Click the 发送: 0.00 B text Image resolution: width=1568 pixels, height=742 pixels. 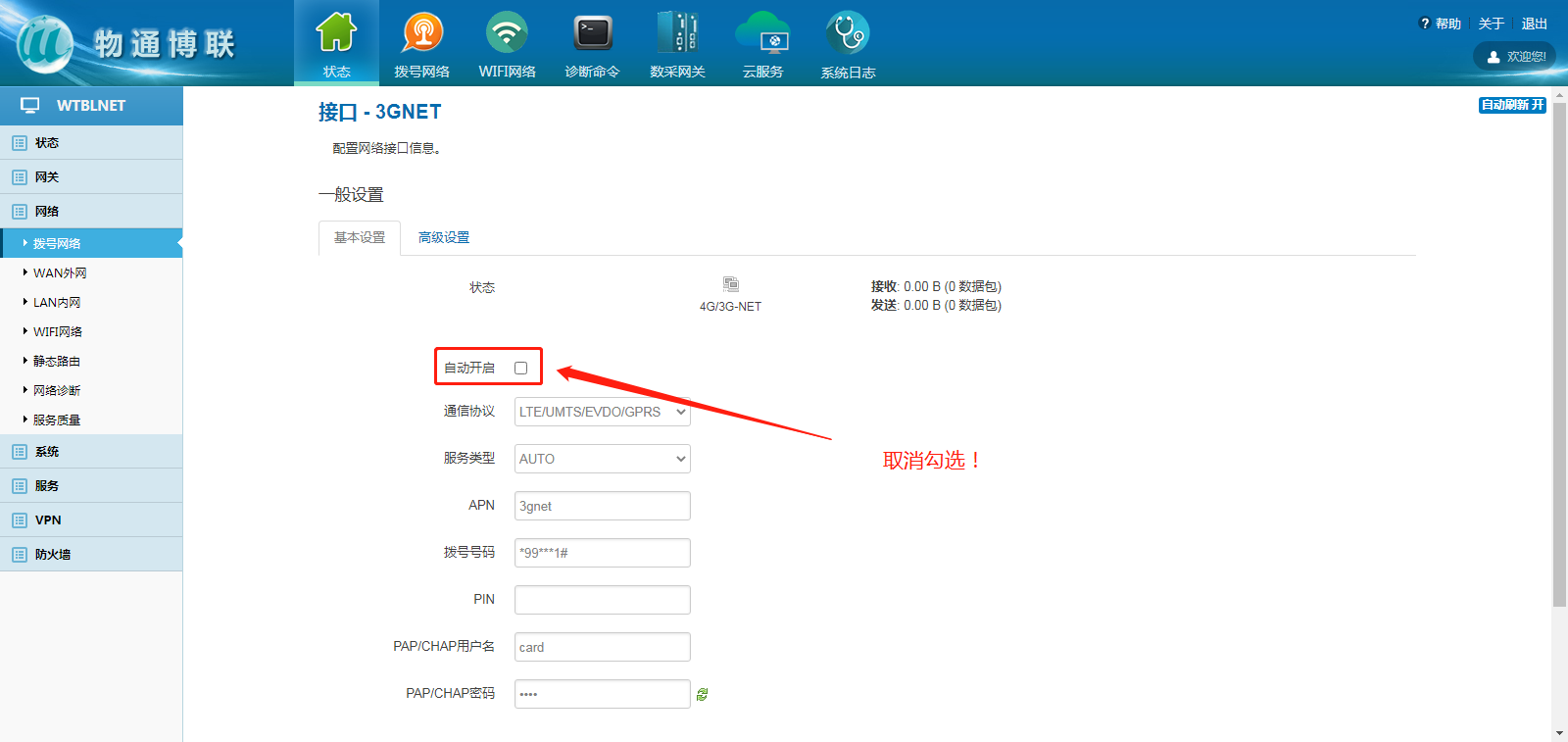coord(936,305)
